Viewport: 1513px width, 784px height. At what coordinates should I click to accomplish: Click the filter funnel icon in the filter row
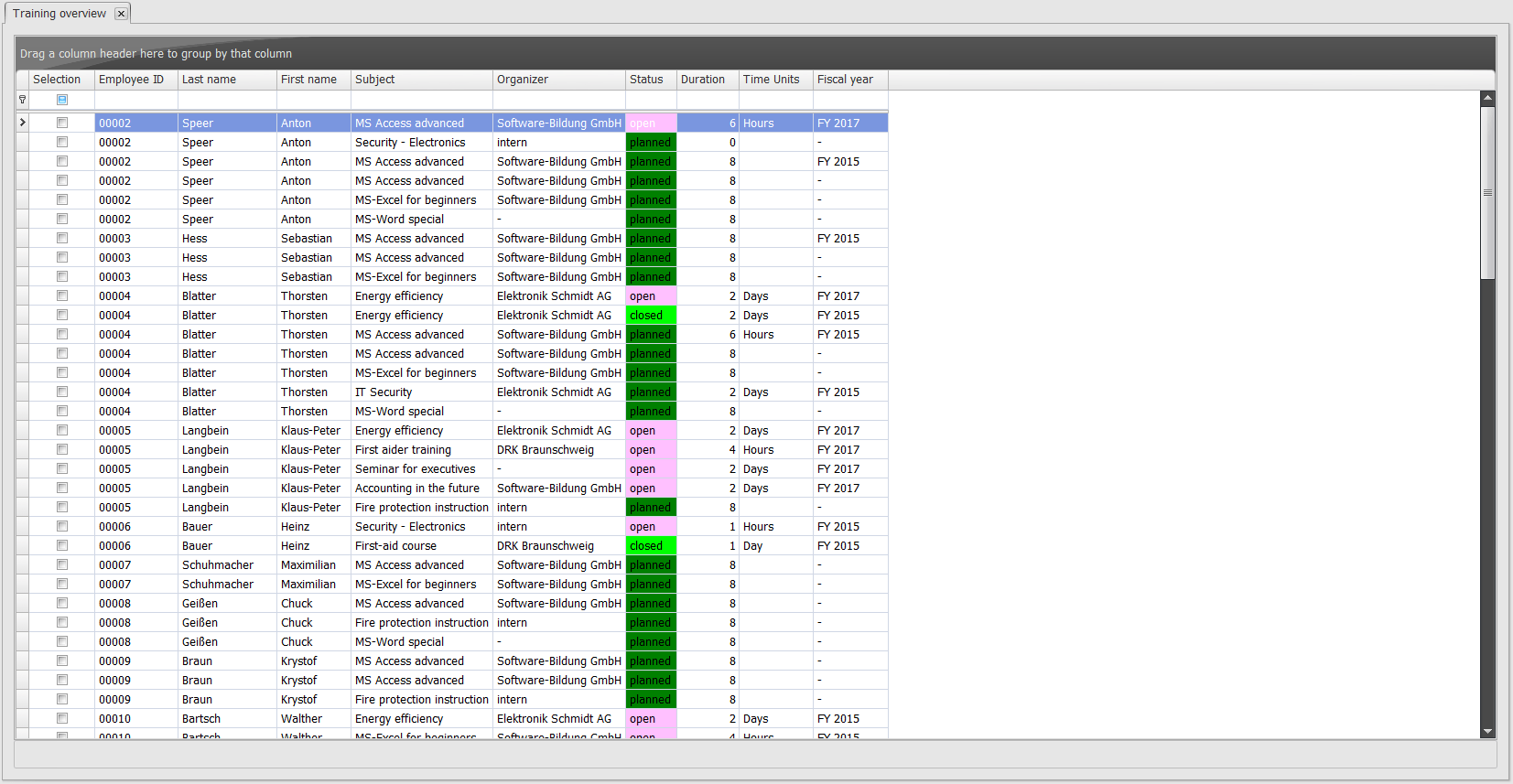pyautogui.click(x=22, y=100)
